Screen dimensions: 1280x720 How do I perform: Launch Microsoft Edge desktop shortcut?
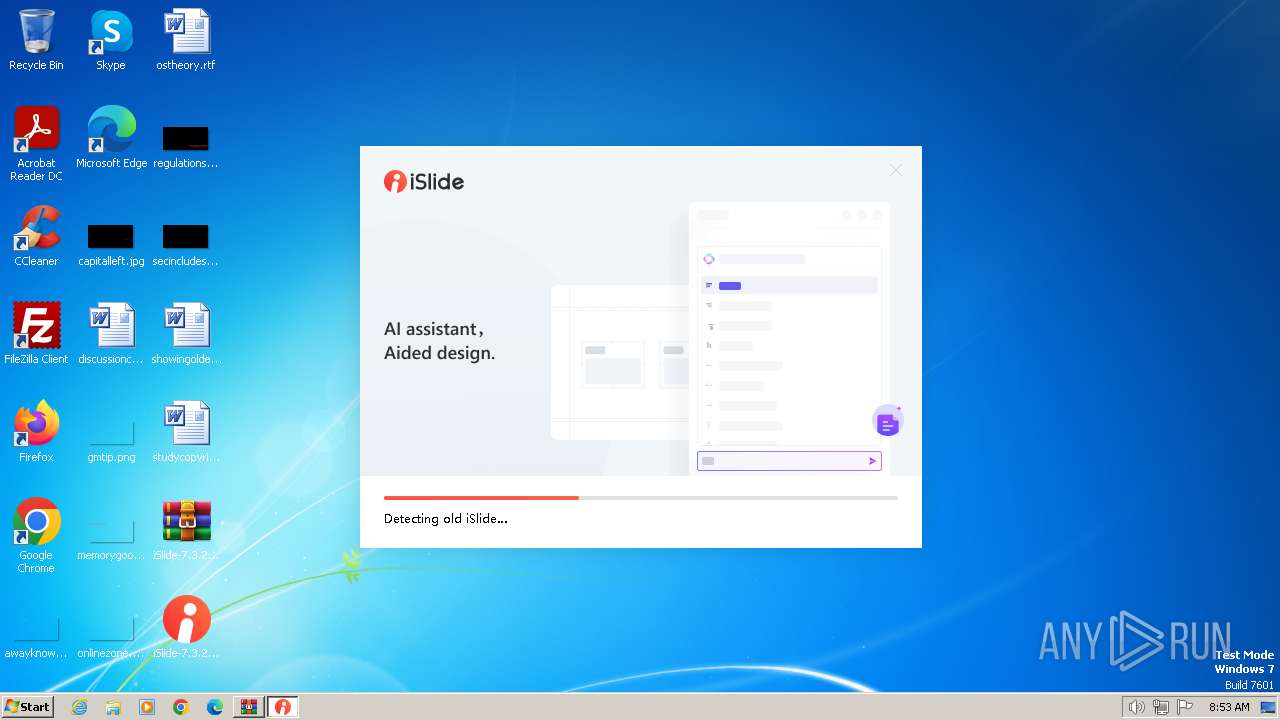point(111,138)
